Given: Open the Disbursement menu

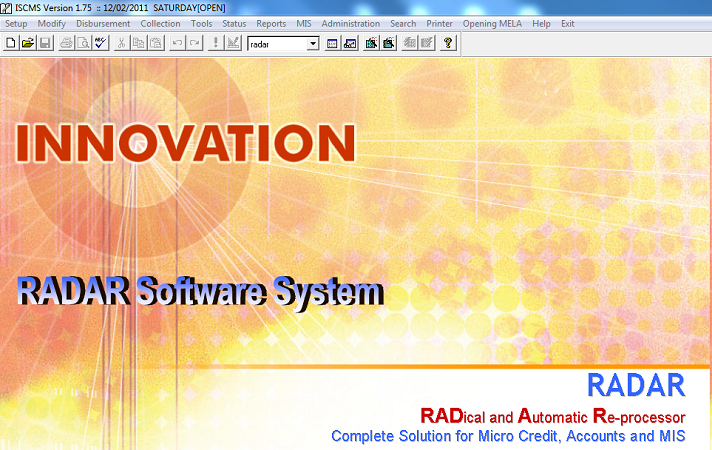Looking at the screenshot, I should tap(103, 23).
